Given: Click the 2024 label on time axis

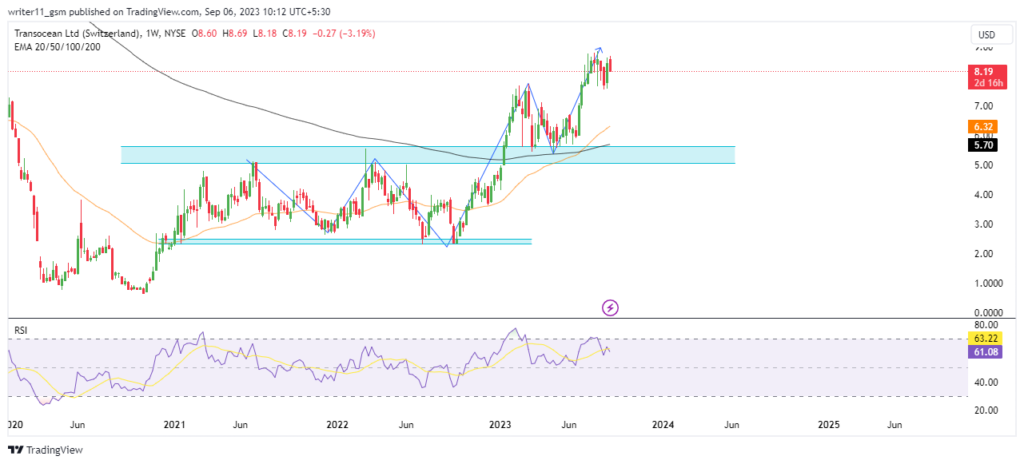Looking at the screenshot, I should click(x=664, y=424).
